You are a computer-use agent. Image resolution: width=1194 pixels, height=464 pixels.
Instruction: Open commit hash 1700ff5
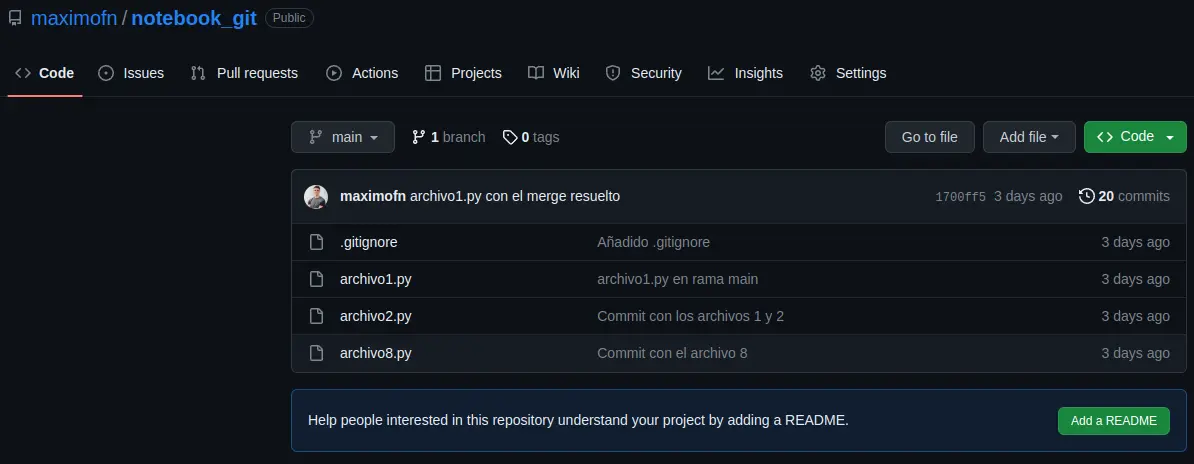[x=960, y=197]
